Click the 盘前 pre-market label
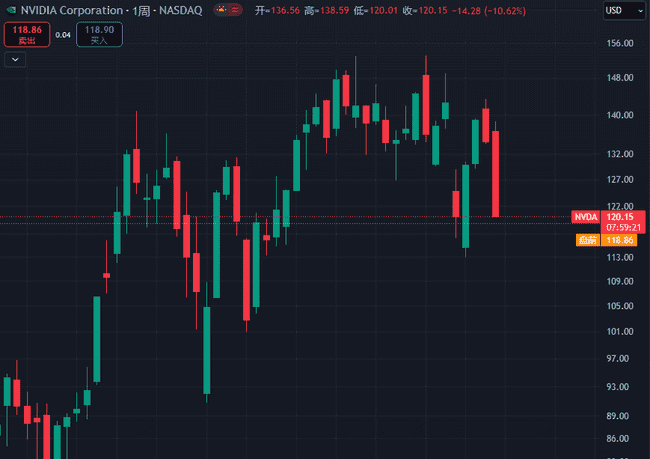This screenshot has height=459, width=650. pos(588,240)
